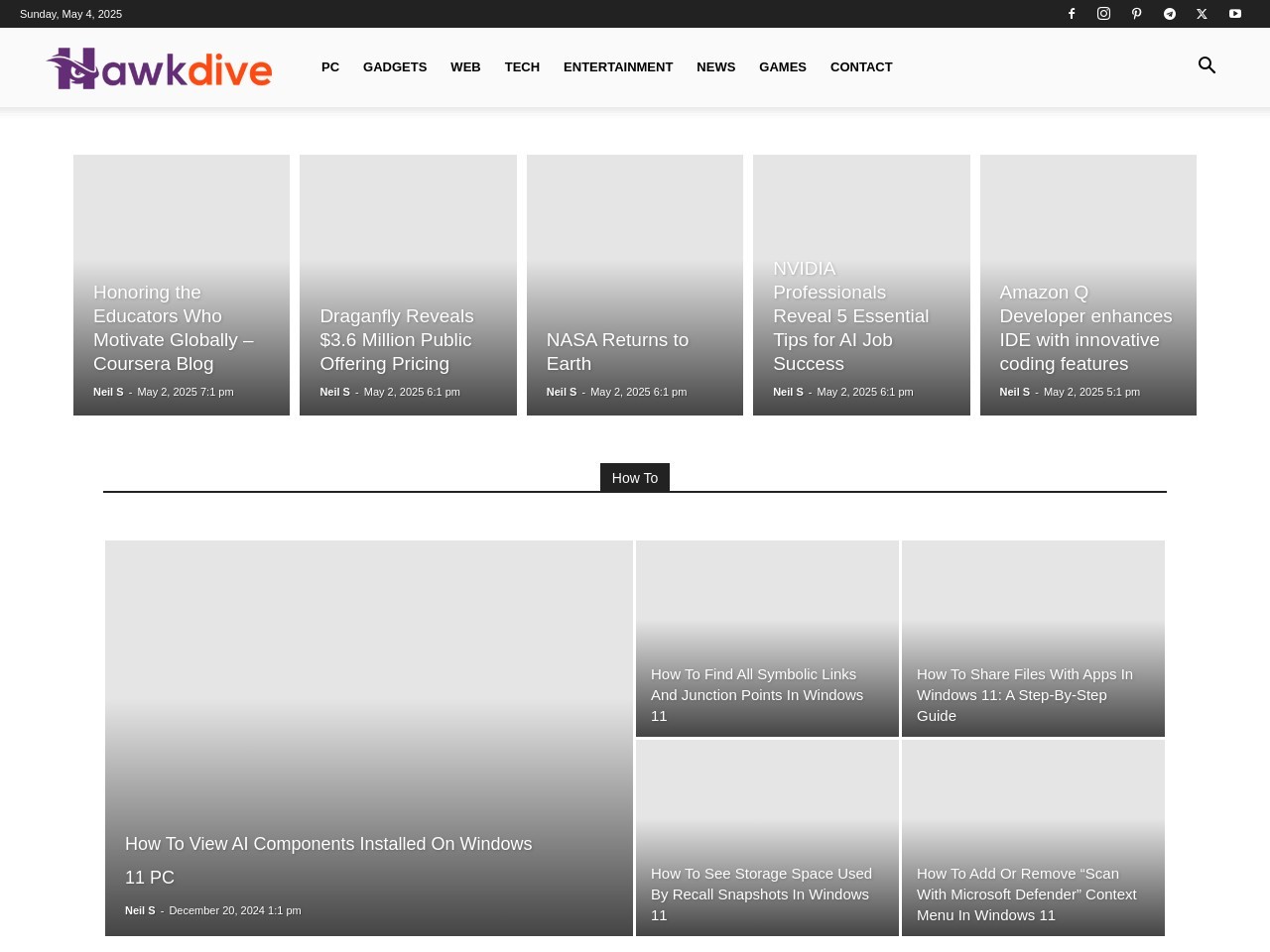The width and height of the screenshot is (1270, 952).
Task: Click author Neil S under NASA article
Action: tap(562, 392)
